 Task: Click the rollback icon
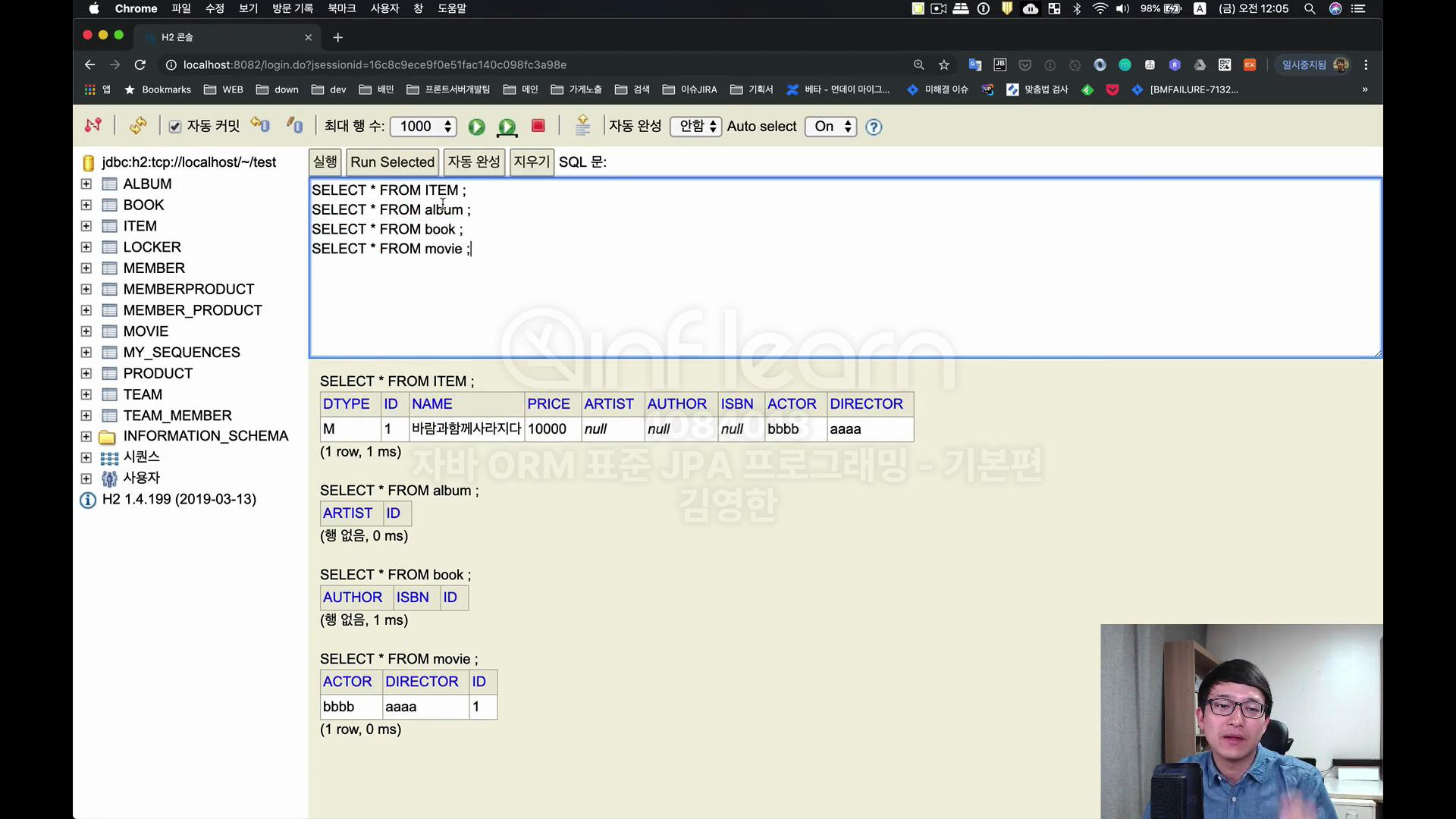(x=260, y=125)
